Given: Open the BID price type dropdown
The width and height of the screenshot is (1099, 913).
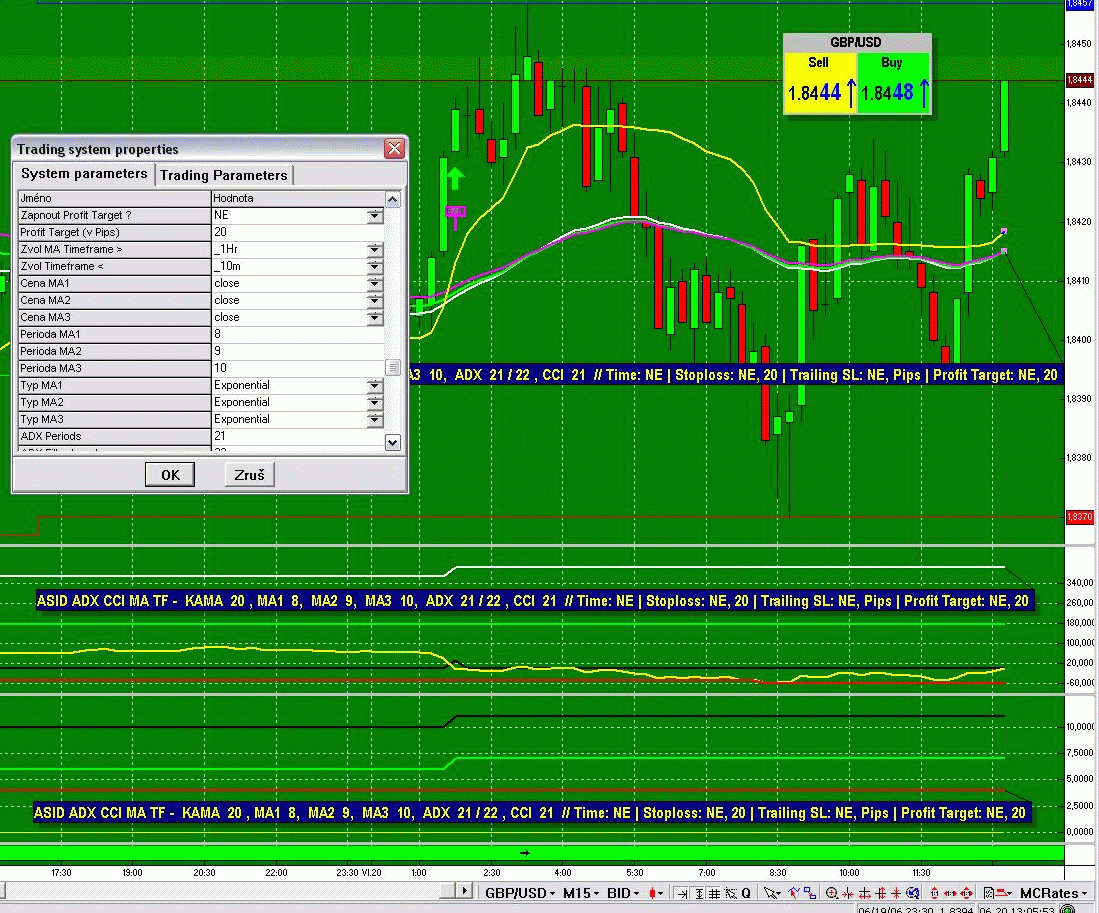Looking at the screenshot, I should pyautogui.click(x=623, y=893).
